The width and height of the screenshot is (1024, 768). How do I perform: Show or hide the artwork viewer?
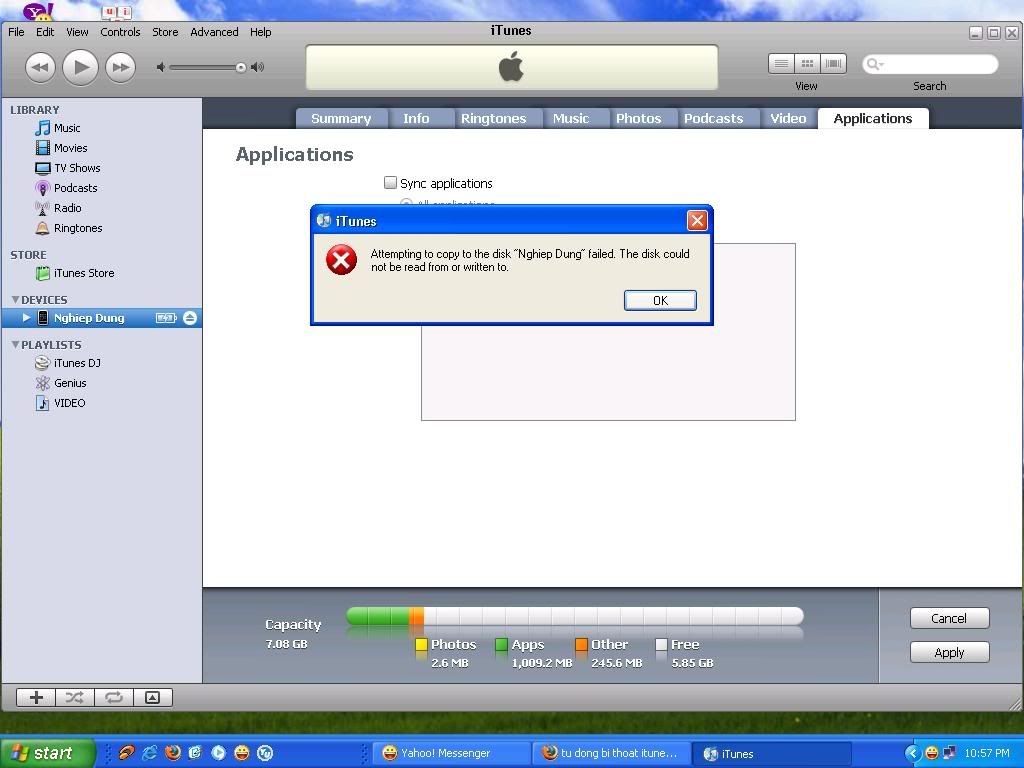coord(153,697)
